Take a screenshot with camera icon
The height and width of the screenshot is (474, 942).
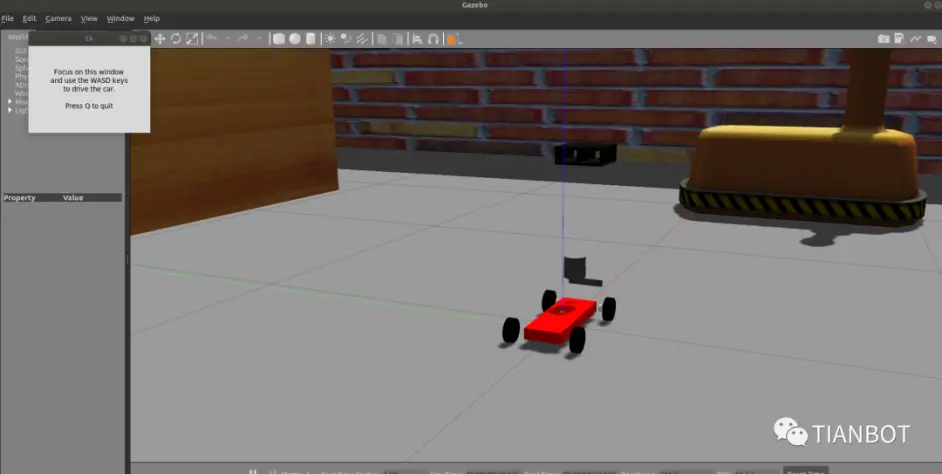click(x=883, y=39)
